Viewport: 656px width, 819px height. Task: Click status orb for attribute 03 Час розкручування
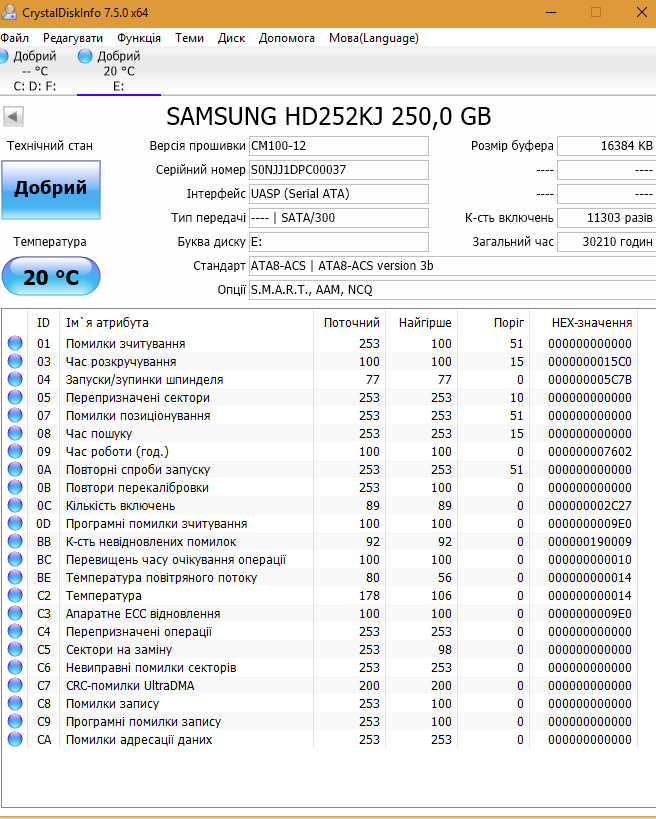[x=15, y=361]
